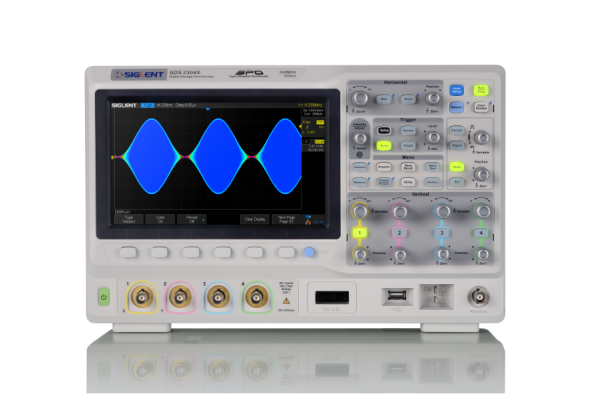The height and width of the screenshot is (400, 600).
Task: Toggle the green Run/Stop button
Action: (481, 90)
